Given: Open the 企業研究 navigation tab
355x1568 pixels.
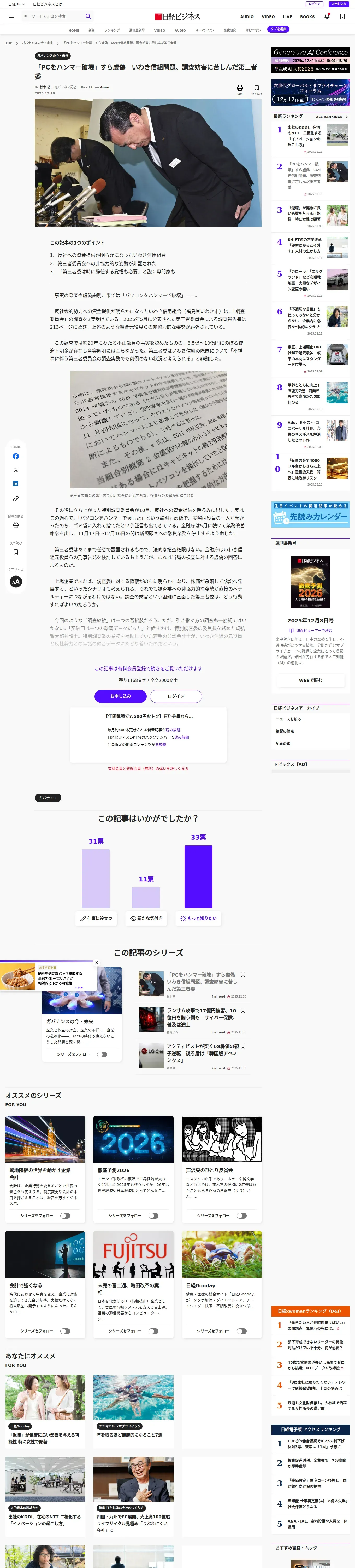Looking at the screenshot, I should click(230, 30).
